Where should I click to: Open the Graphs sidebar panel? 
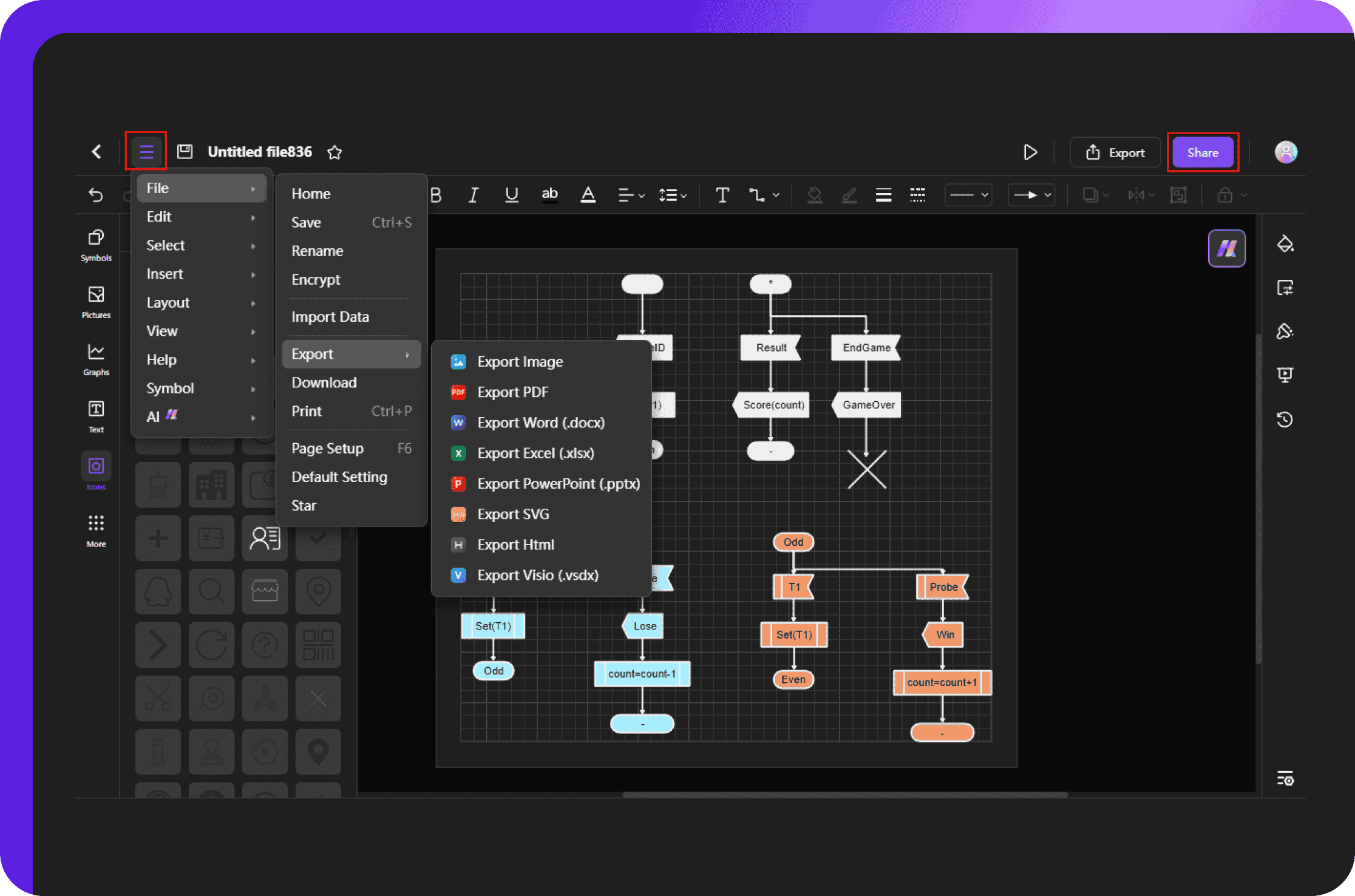96,359
